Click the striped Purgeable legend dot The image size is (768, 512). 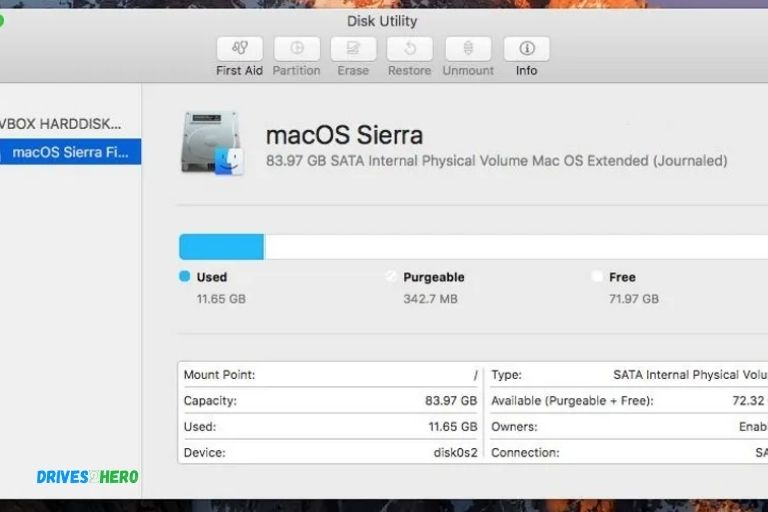tap(390, 276)
